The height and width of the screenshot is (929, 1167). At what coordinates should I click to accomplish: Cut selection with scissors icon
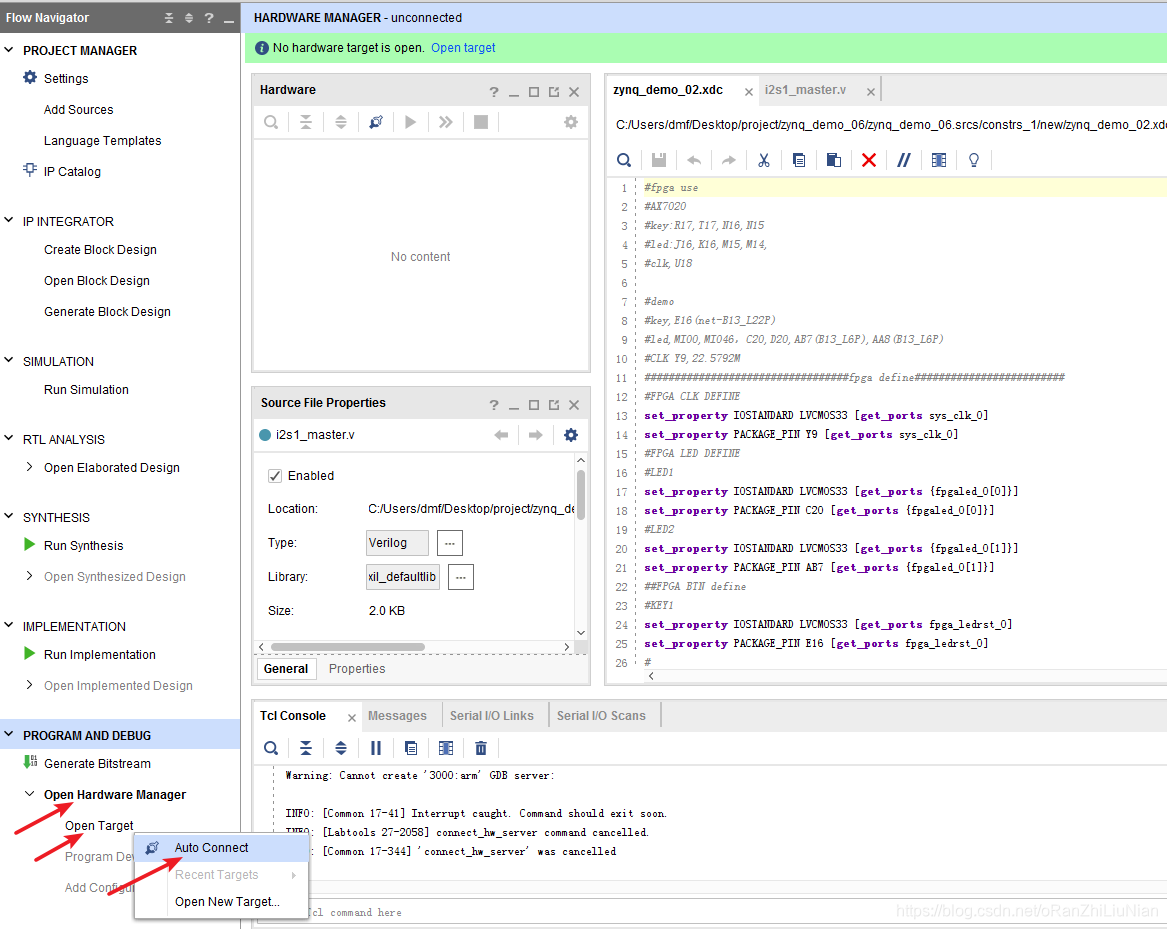pos(764,160)
